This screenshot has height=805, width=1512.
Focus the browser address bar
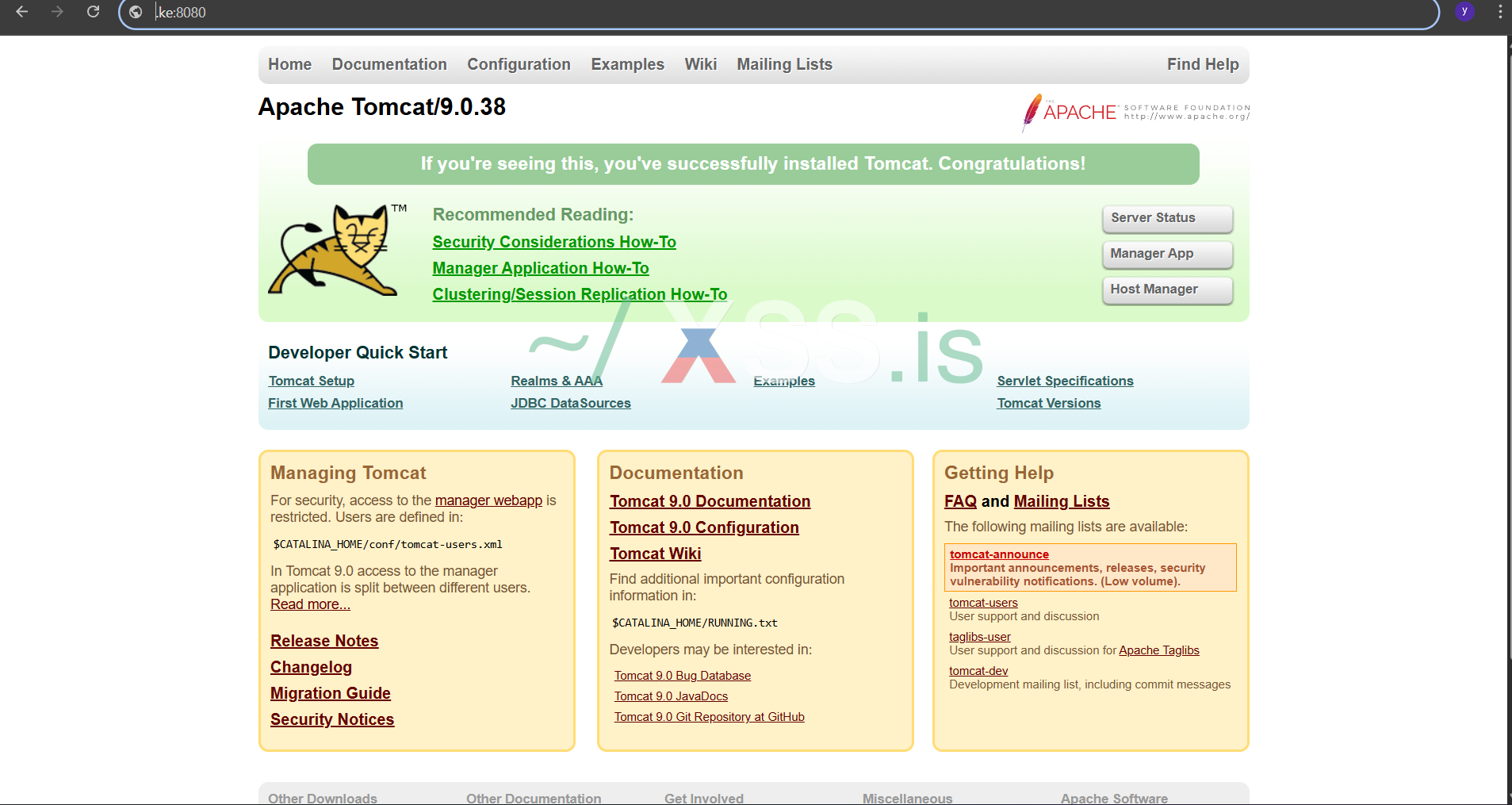(777, 13)
